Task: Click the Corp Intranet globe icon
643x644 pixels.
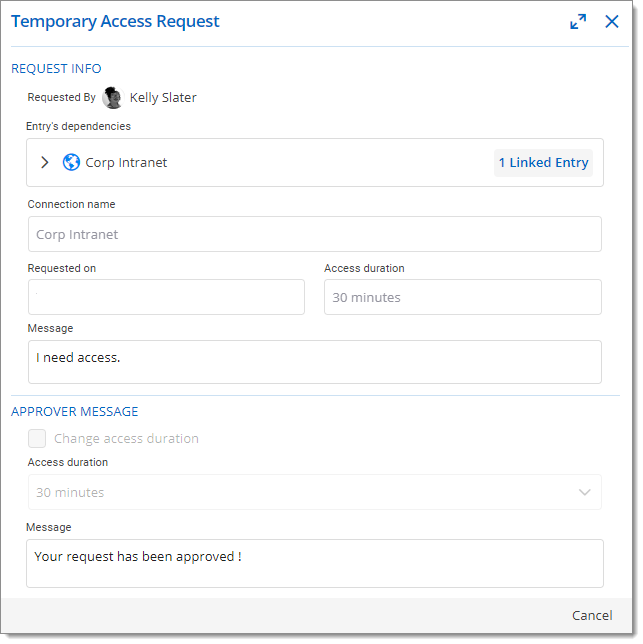Action: click(71, 162)
